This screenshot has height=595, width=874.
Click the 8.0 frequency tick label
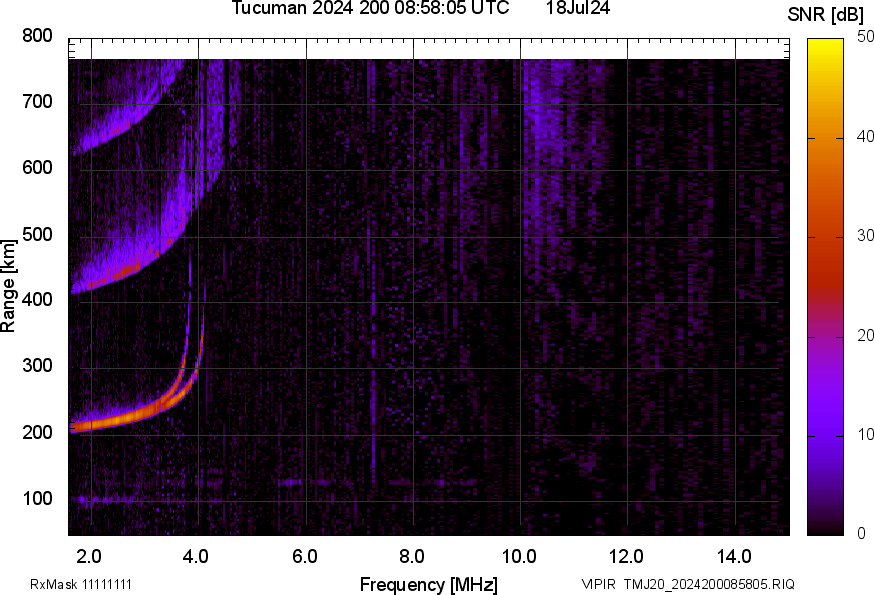tap(411, 557)
